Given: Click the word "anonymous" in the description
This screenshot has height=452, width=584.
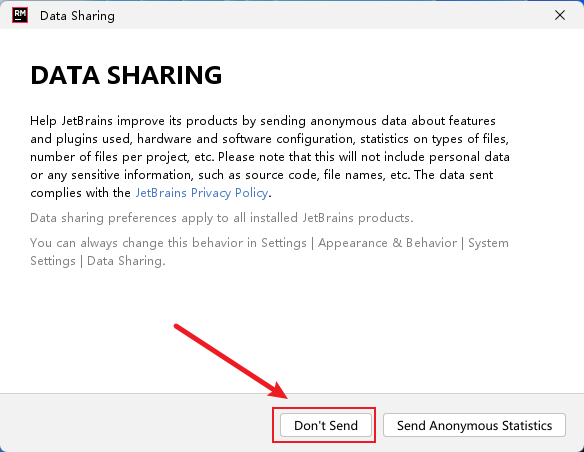Looking at the screenshot, I should click(343, 121).
